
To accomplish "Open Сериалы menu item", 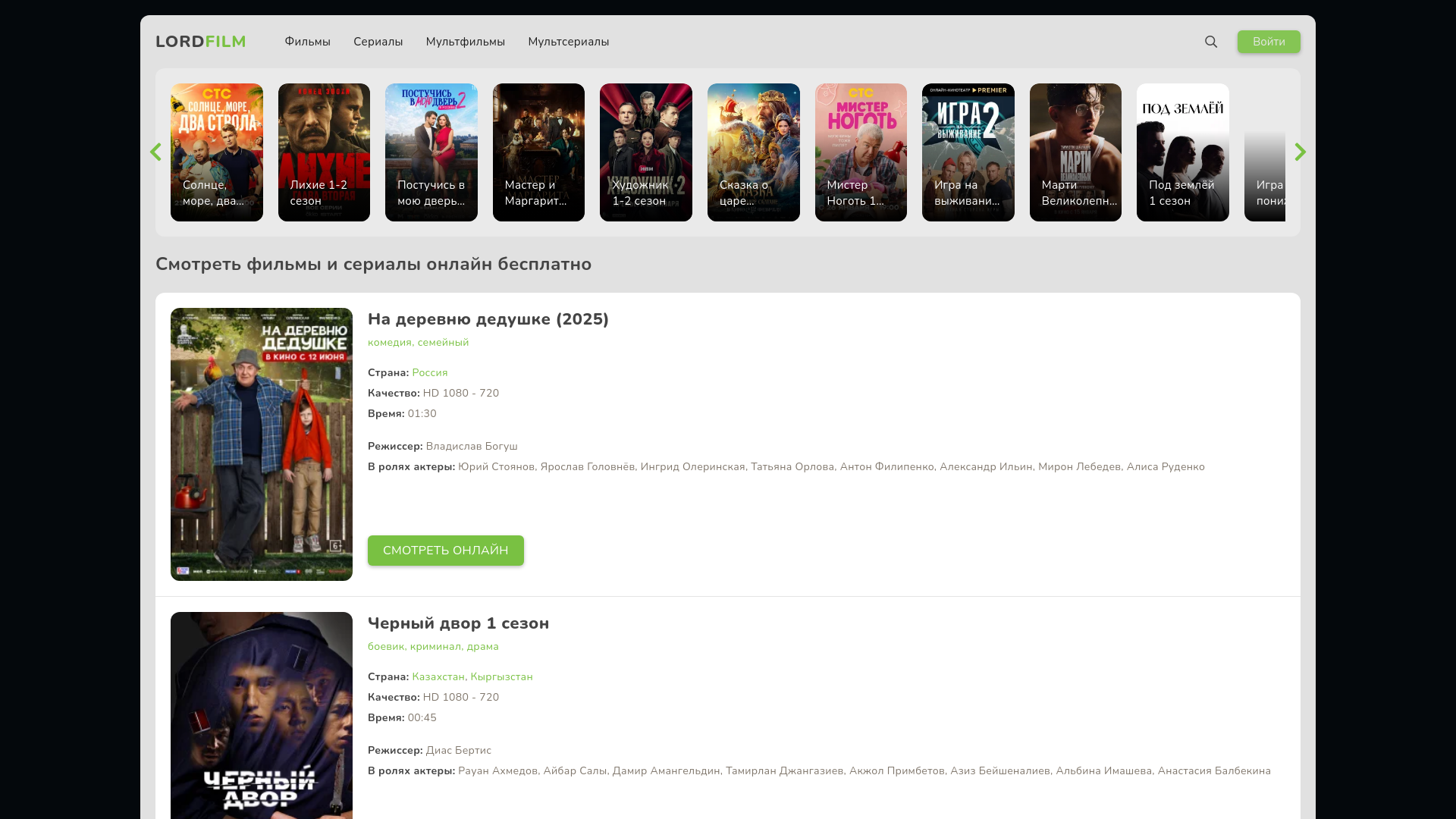I will (378, 42).
